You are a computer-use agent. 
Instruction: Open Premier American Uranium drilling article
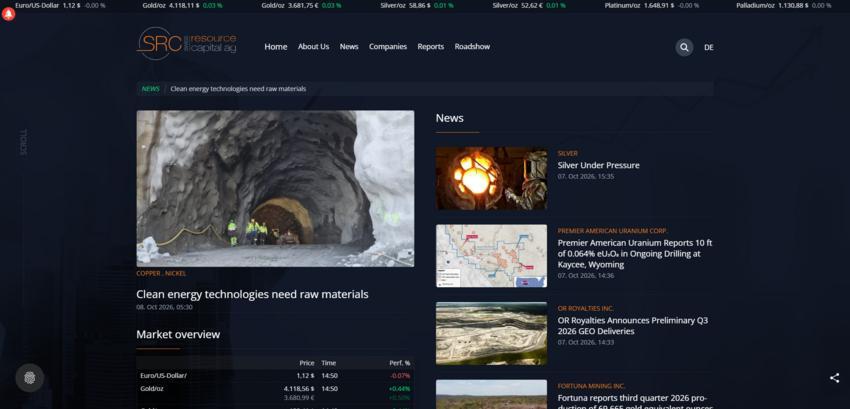click(x=635, y=254)
